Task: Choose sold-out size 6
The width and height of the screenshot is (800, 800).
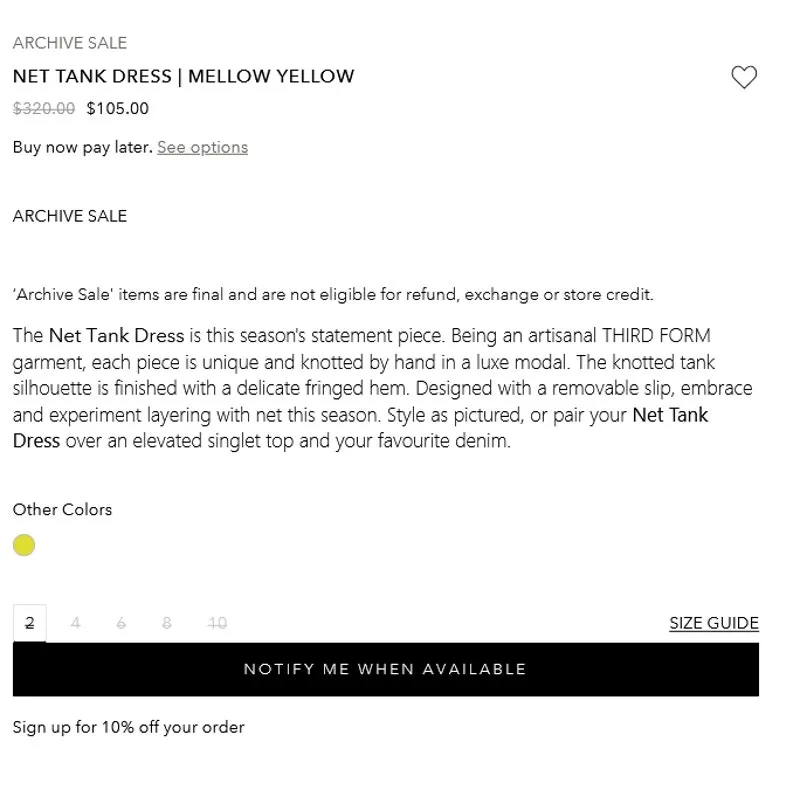Action: pyautogui.click(x=121, y=623)
